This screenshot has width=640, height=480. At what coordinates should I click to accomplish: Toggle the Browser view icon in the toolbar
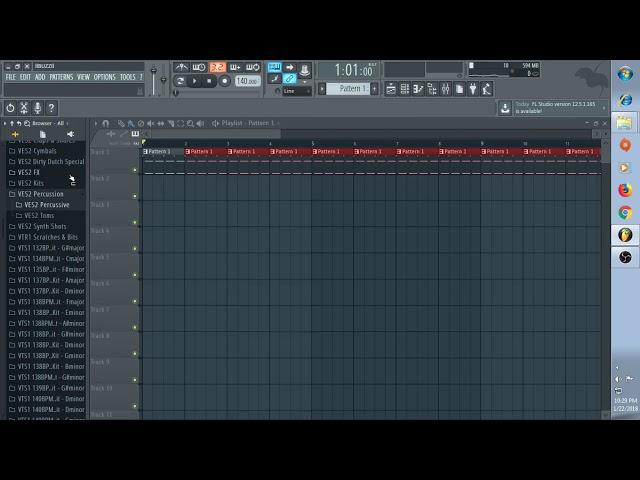pyautogui.click(x=432, y=89)
